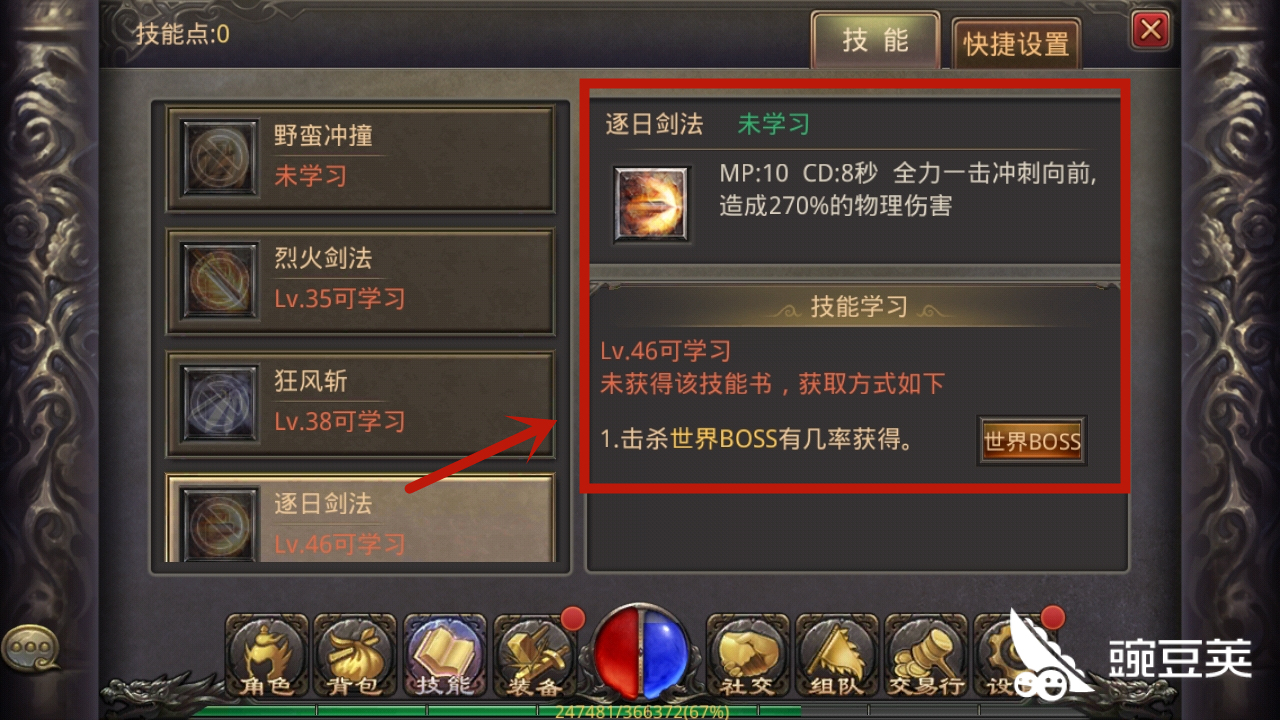The image size is (1280, 720).
Task: Open the 背包 backpack icon
Action: [x=355, y=656]
